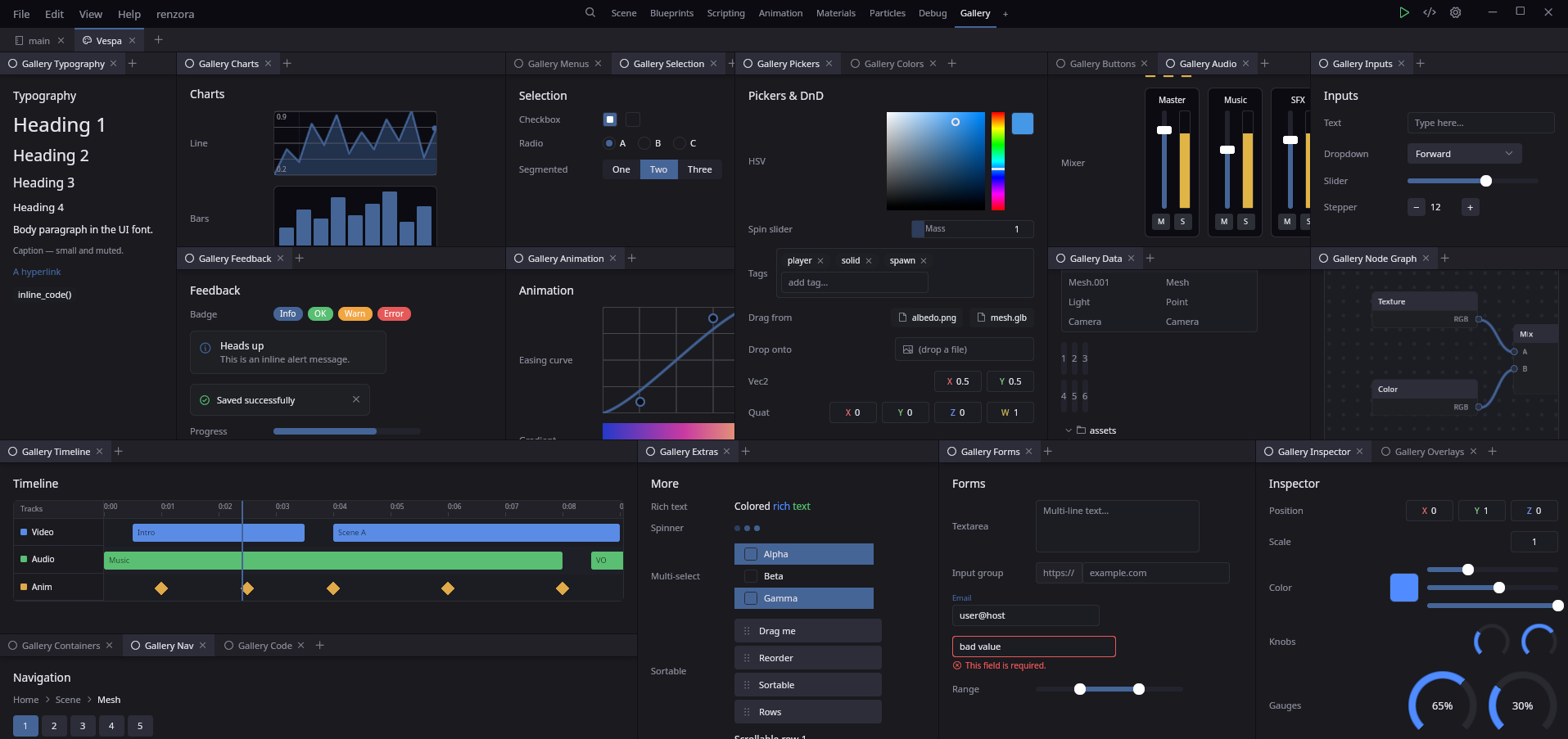Toggle Gamma in the multi-select list
The width and height of the screenshot is (1568, 739).
[804, 598]
